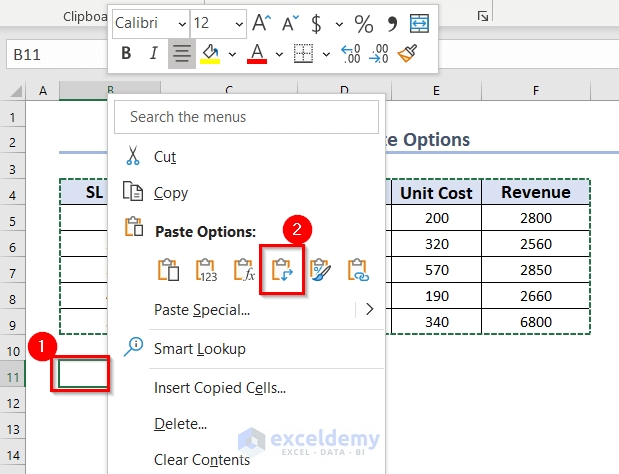Click Increase Decimal icon
This screenshot has height=474, width=619.
pos(351,54)
